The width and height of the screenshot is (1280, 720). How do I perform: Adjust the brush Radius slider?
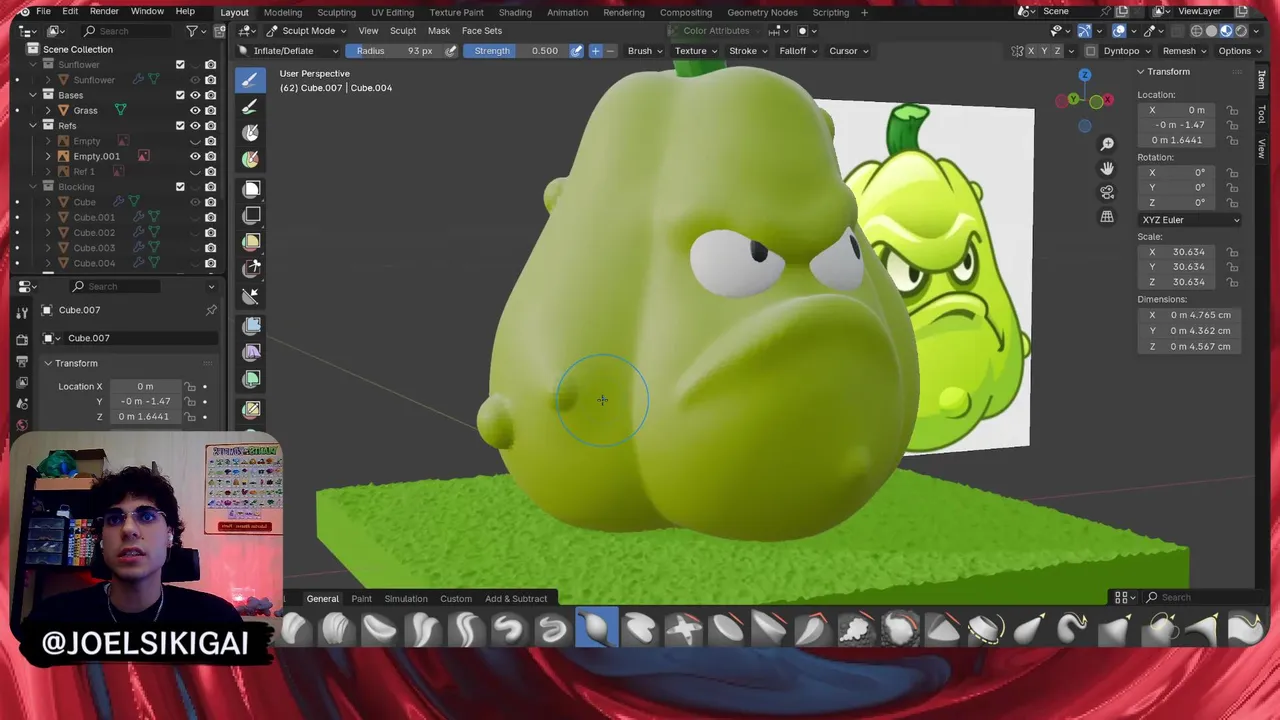(x=393, y=51)
